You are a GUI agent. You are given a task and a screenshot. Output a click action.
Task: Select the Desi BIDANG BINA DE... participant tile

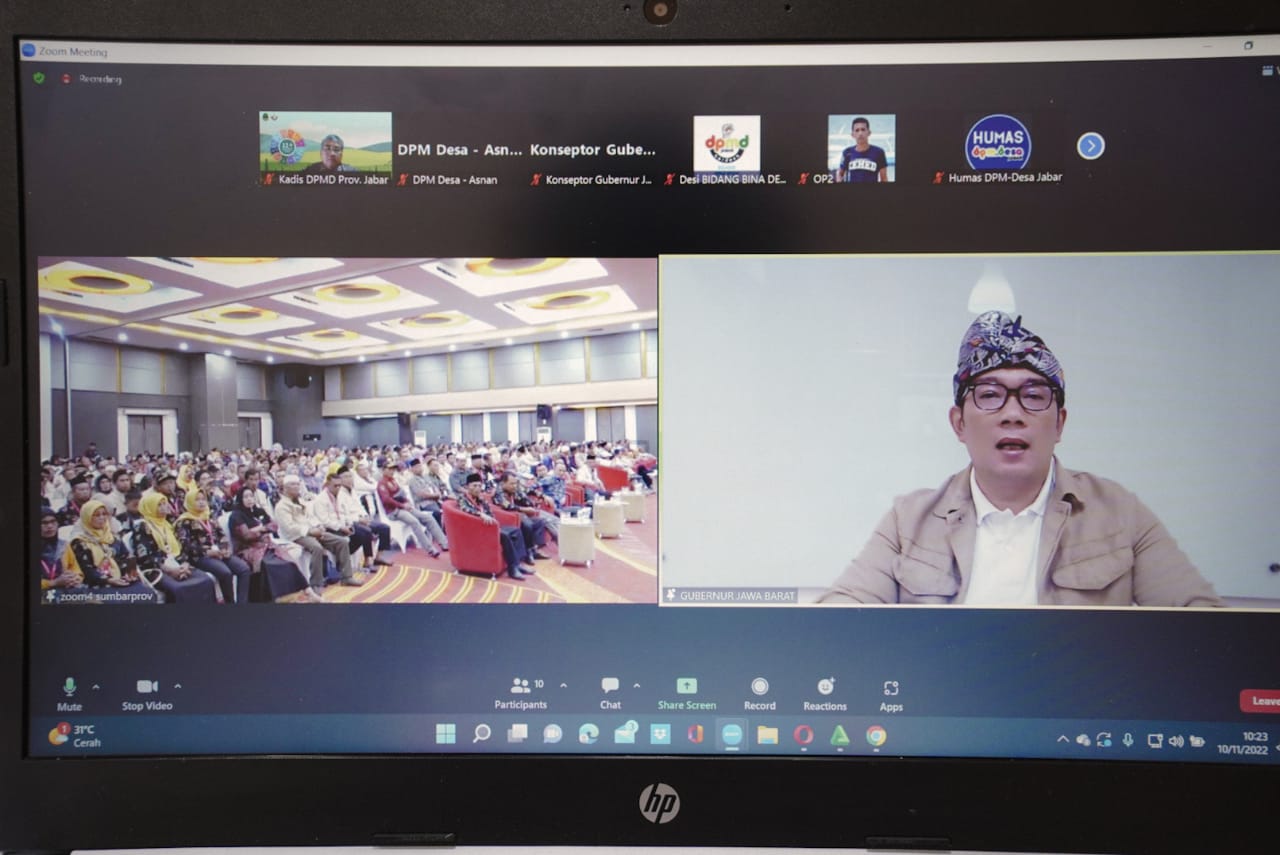727,150
